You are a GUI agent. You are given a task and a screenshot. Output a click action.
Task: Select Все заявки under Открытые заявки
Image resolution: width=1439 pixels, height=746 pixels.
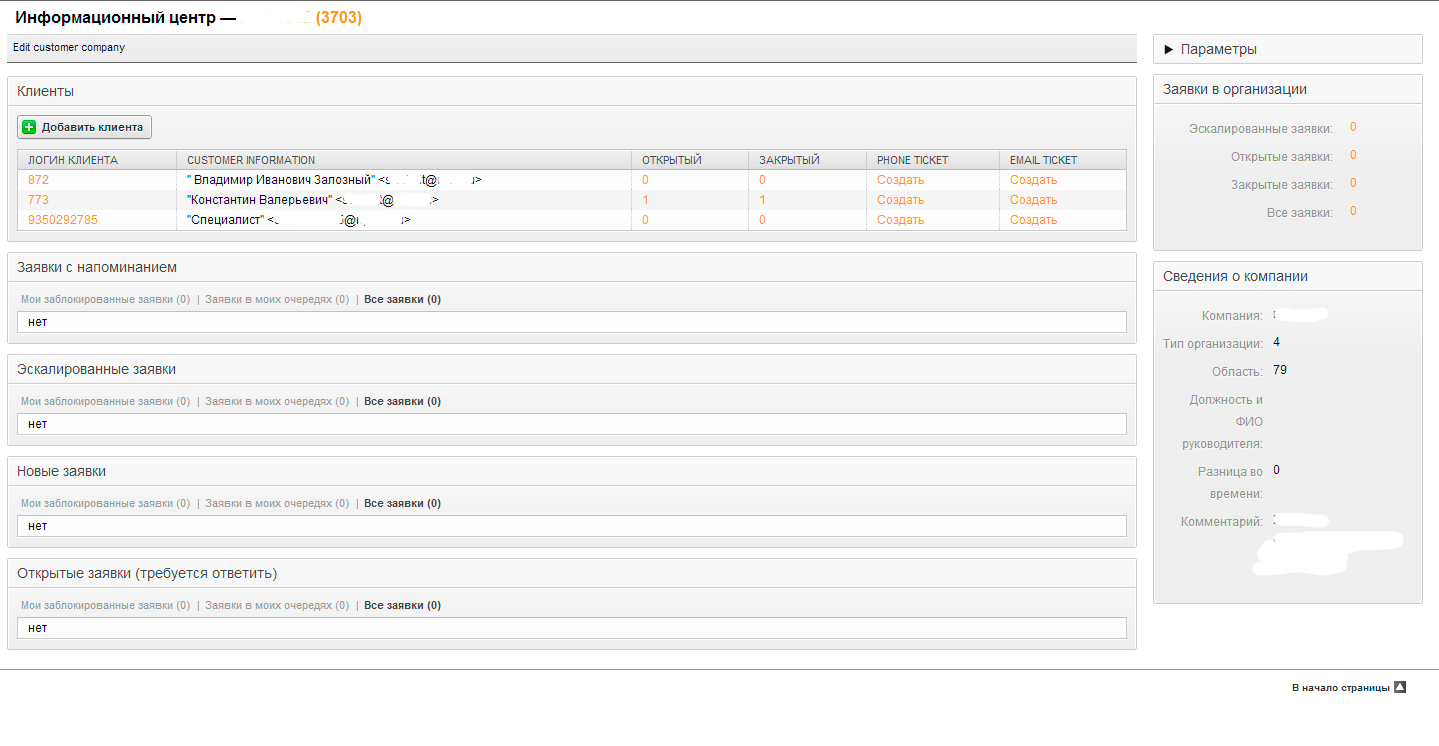click(402, 605)
